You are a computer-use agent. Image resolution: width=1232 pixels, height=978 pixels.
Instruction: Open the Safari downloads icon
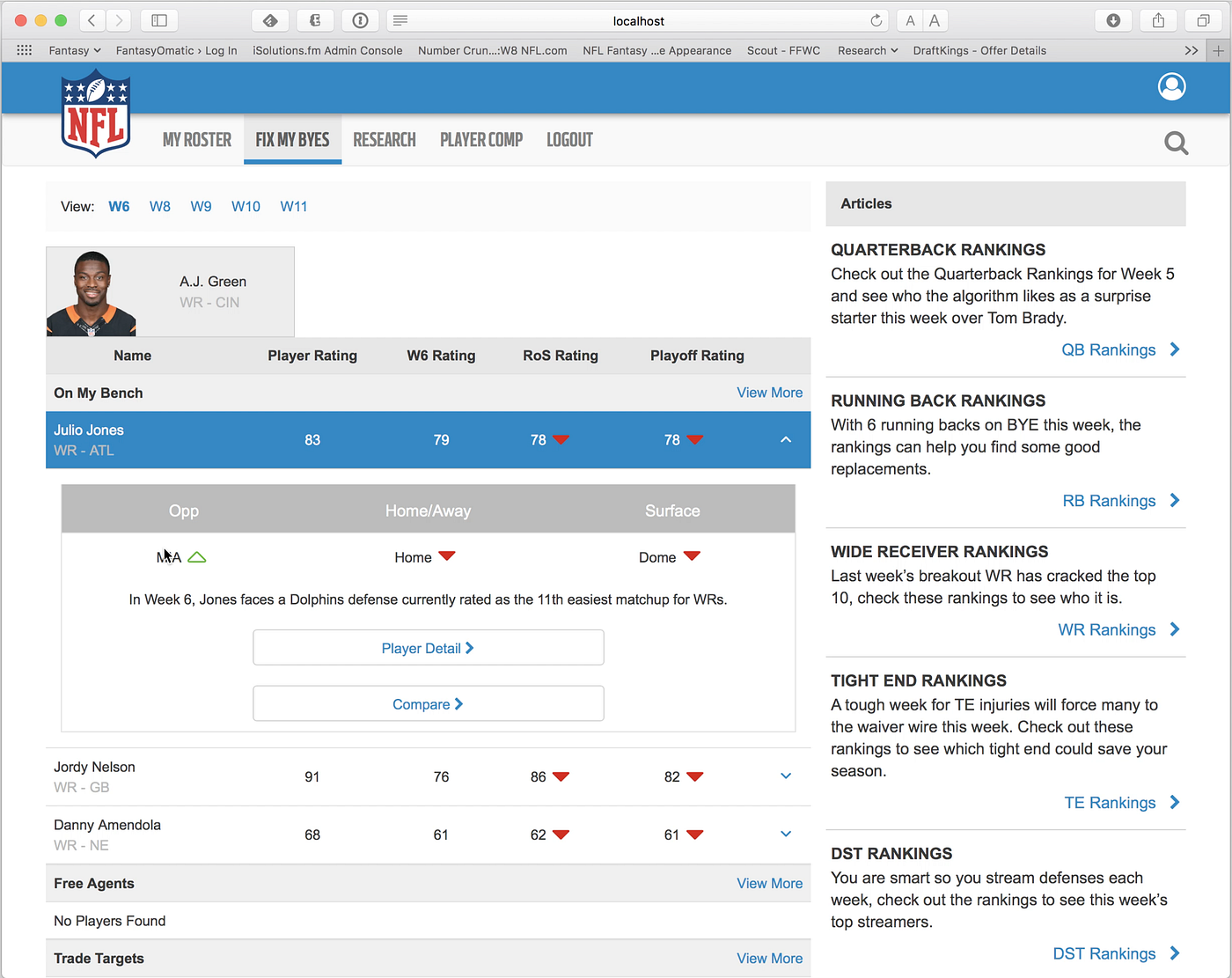[x=1113, y=20]
